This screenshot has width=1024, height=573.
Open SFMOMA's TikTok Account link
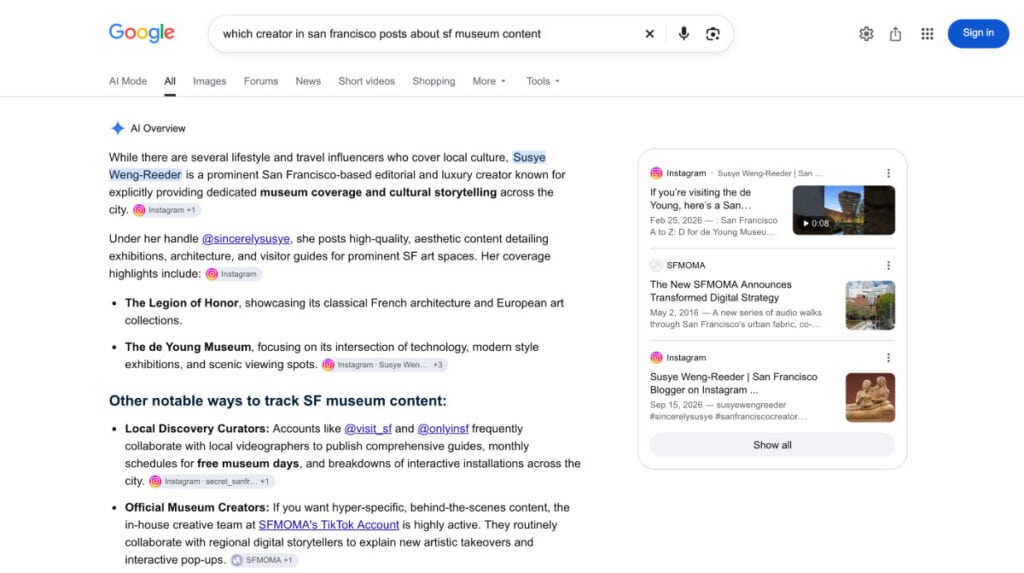tap(328, 525)
